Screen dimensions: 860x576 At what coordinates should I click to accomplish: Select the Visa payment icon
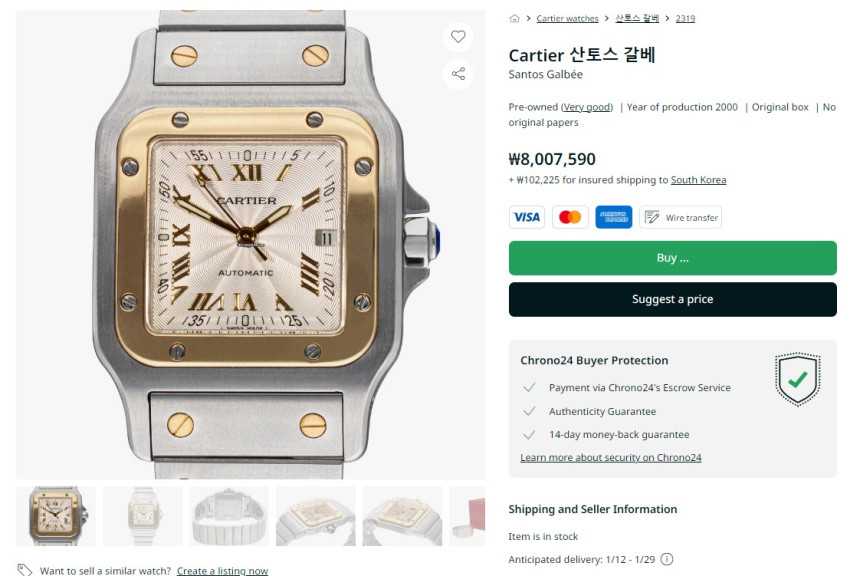(527, 217)
